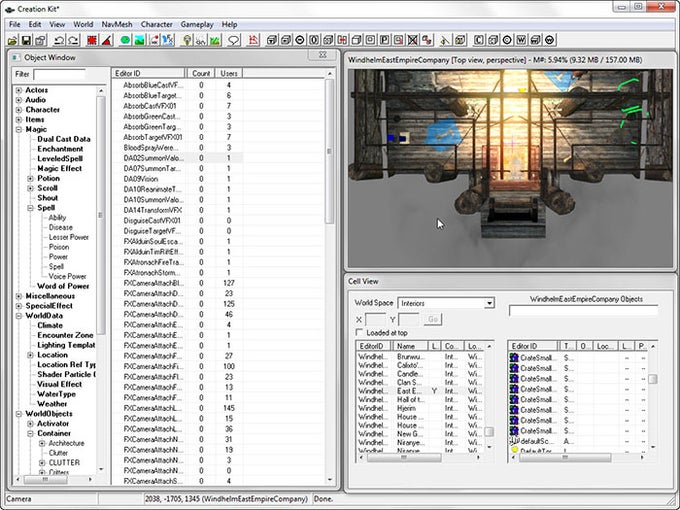Click the speech bubble dialogue icon
680x510 pixels.
[232, 41]
